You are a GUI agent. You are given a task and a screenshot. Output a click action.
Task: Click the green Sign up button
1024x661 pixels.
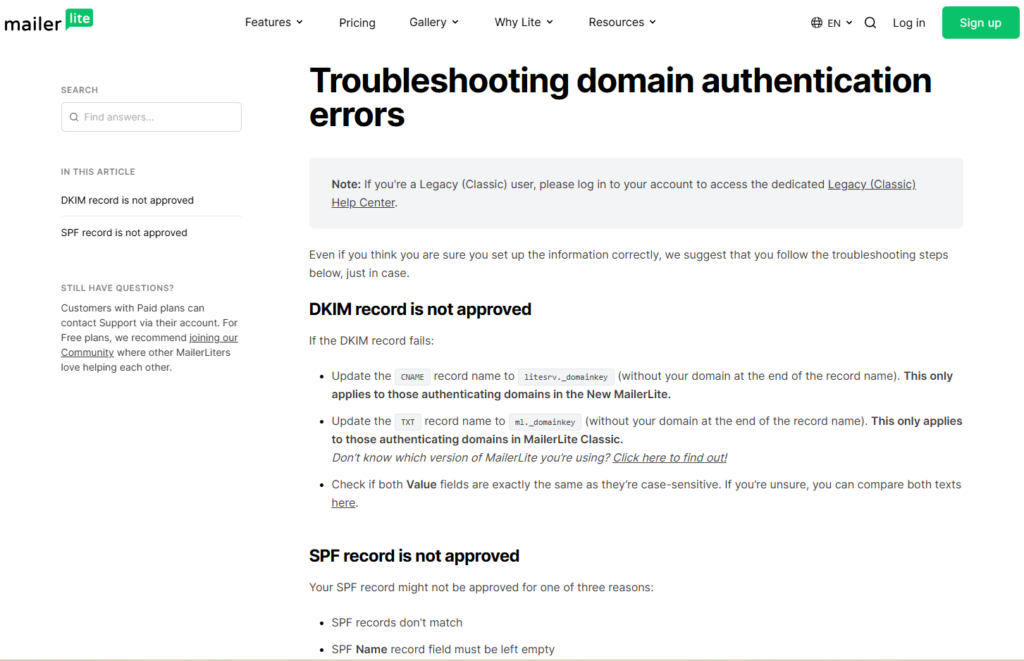(x=980, y=23)
